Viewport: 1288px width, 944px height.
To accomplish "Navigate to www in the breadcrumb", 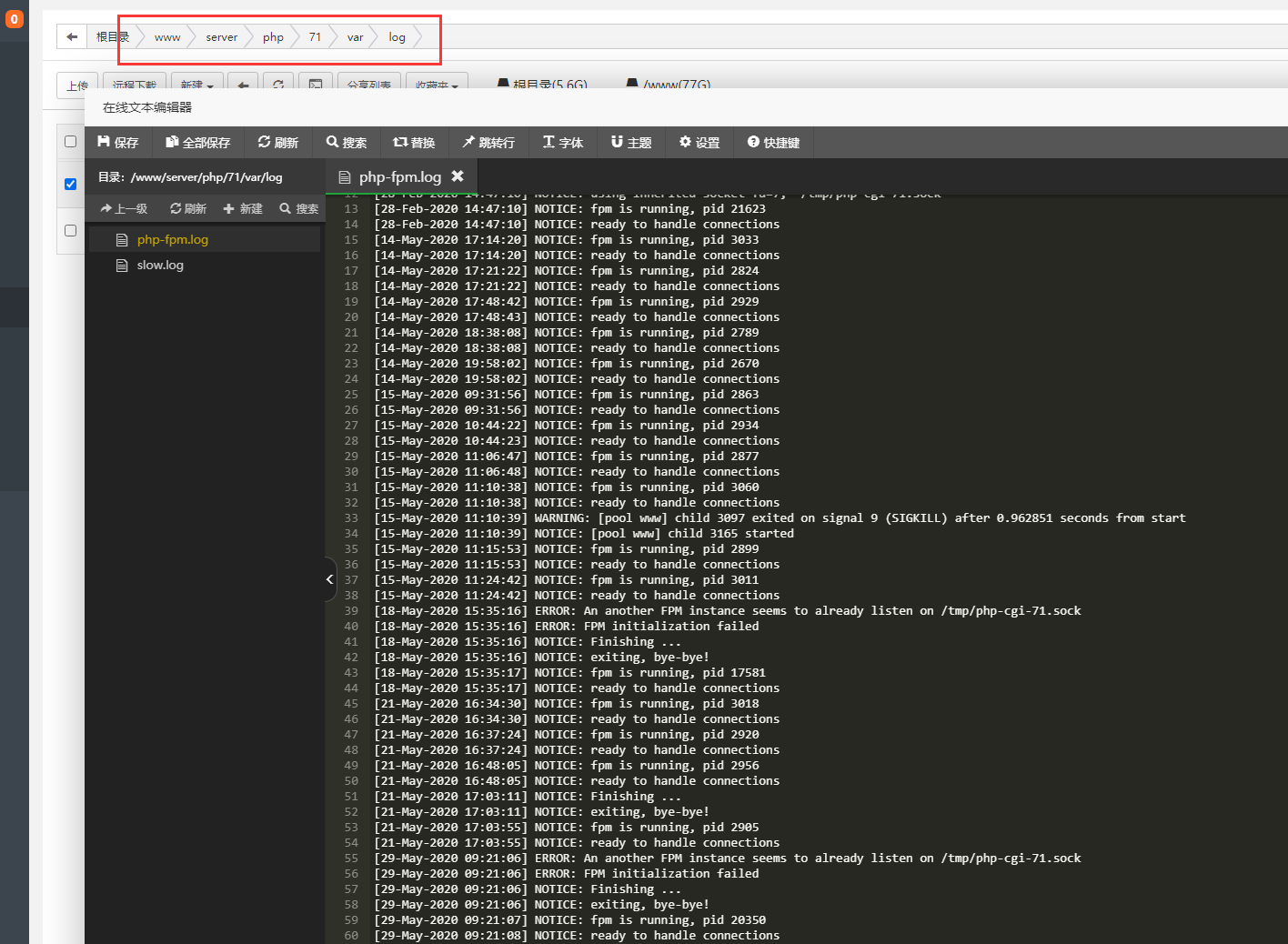I will [x=167, y=37].
